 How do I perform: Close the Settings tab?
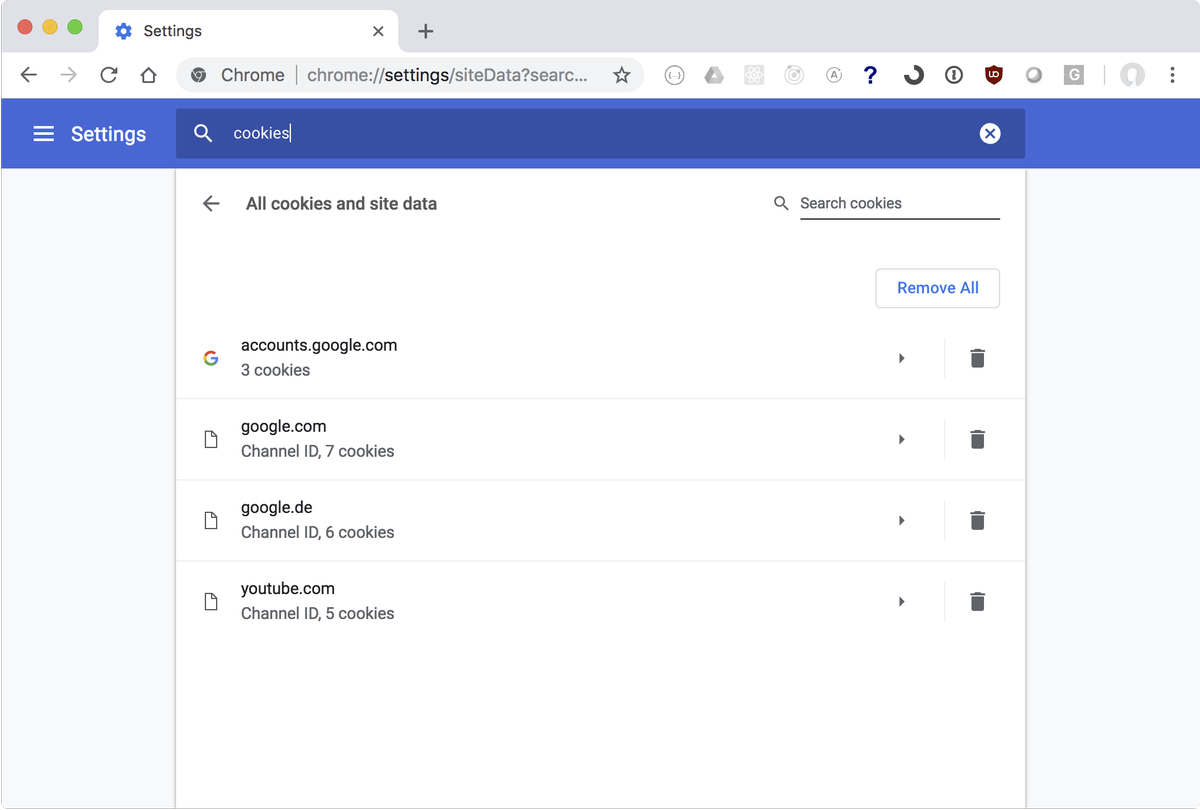coord(378,31)
